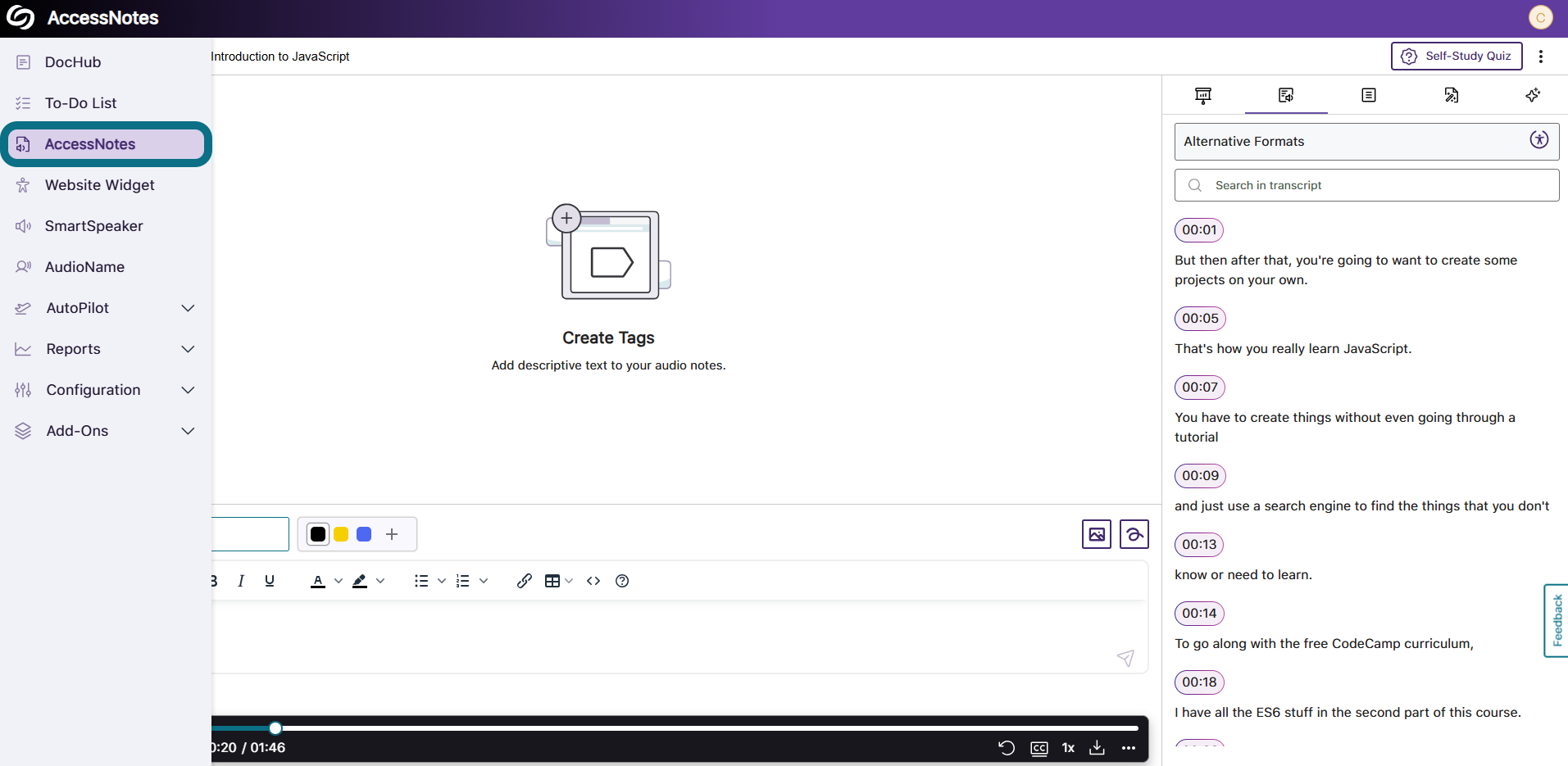Expand the AutoPilot menu chevron
1568x766 pixels.
coord(188,308)
